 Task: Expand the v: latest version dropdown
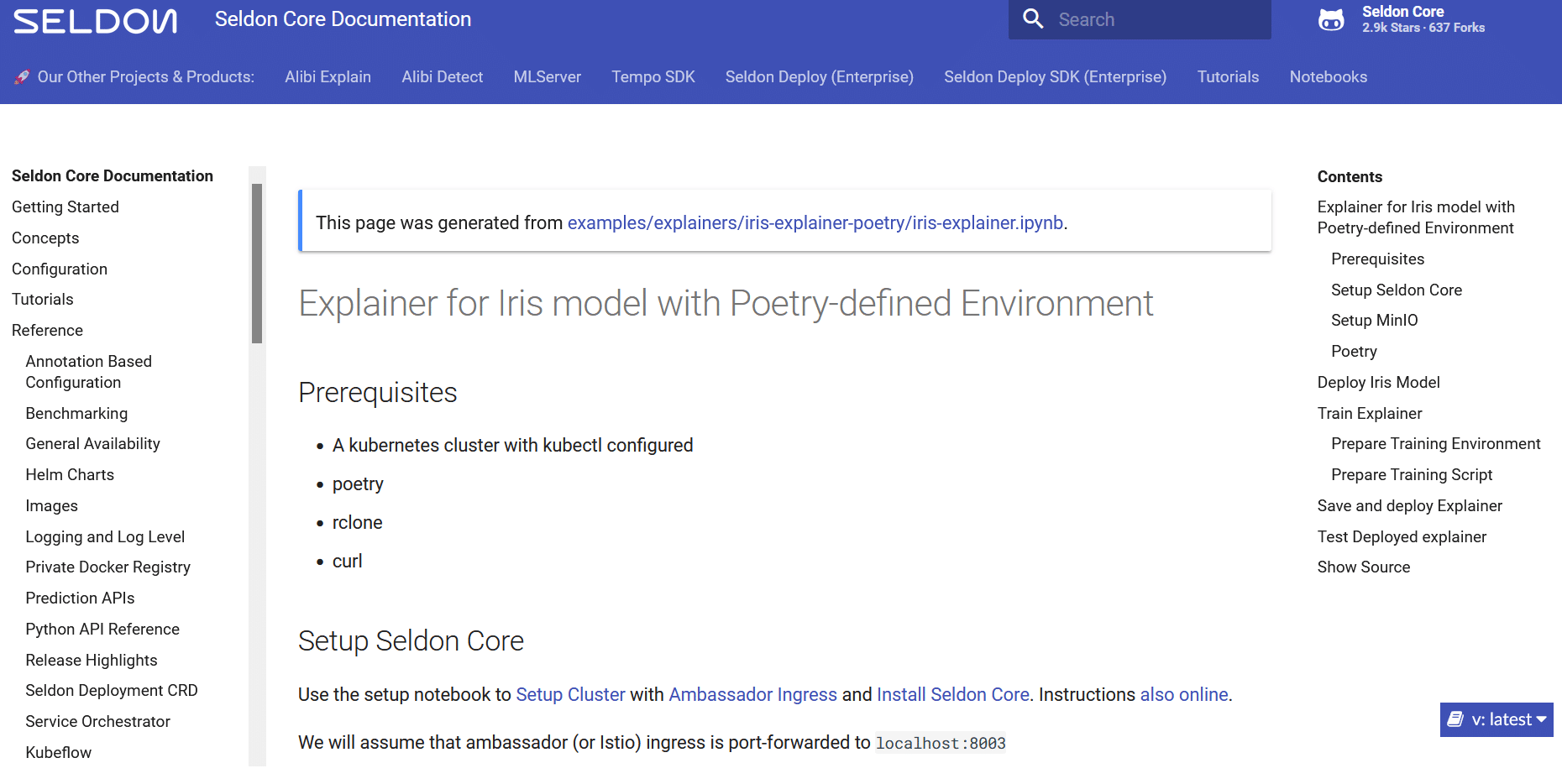1496,719
